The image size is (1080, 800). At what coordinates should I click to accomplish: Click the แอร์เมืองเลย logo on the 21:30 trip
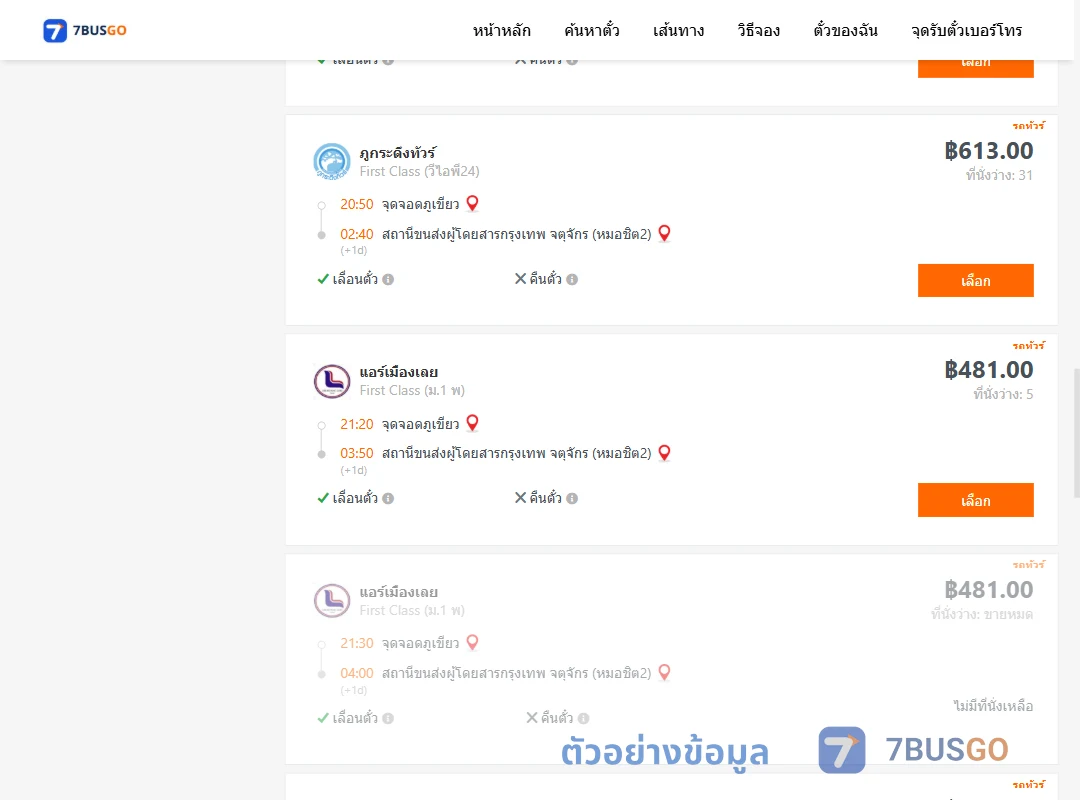332,601
